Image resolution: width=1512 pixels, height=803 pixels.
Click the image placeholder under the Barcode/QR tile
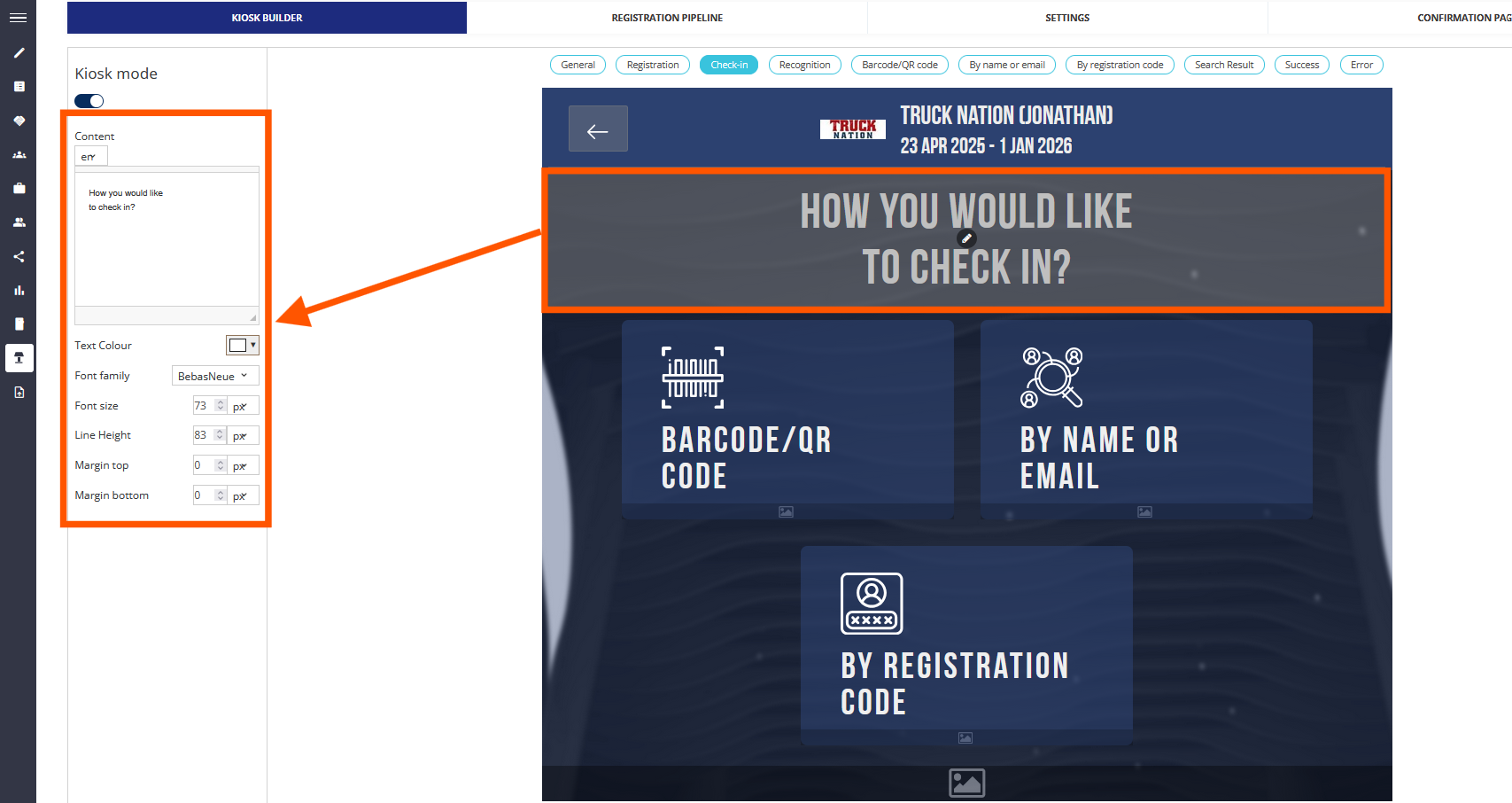(786, 512)
